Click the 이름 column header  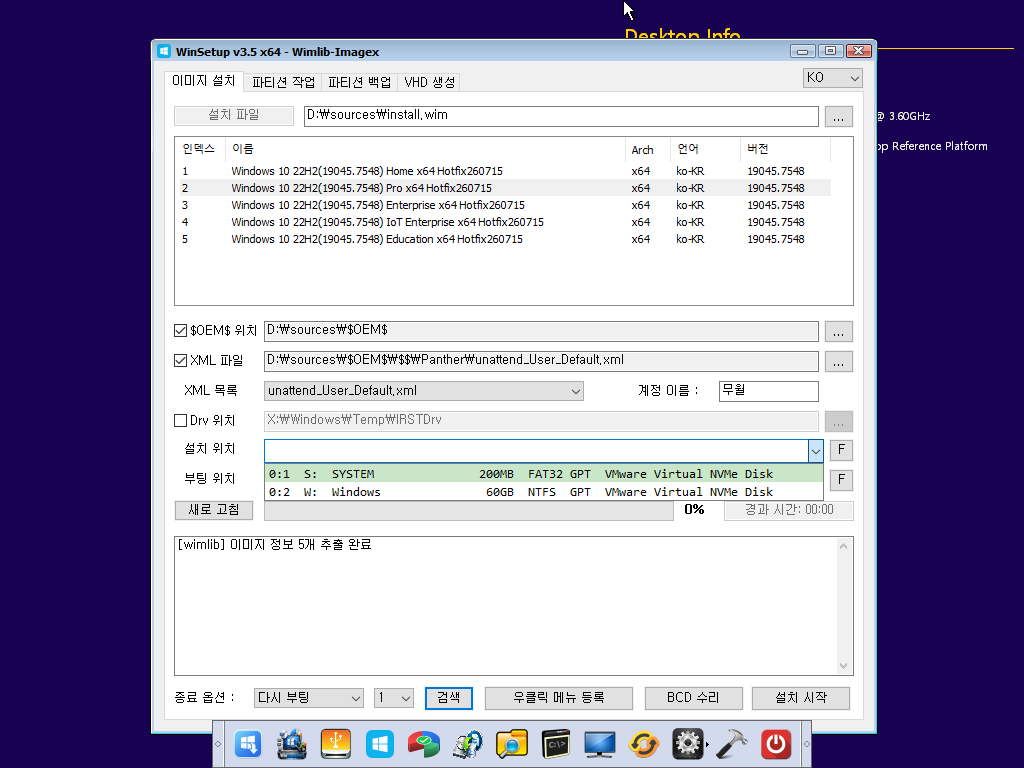pyautogui.click(x=425, y=150)
